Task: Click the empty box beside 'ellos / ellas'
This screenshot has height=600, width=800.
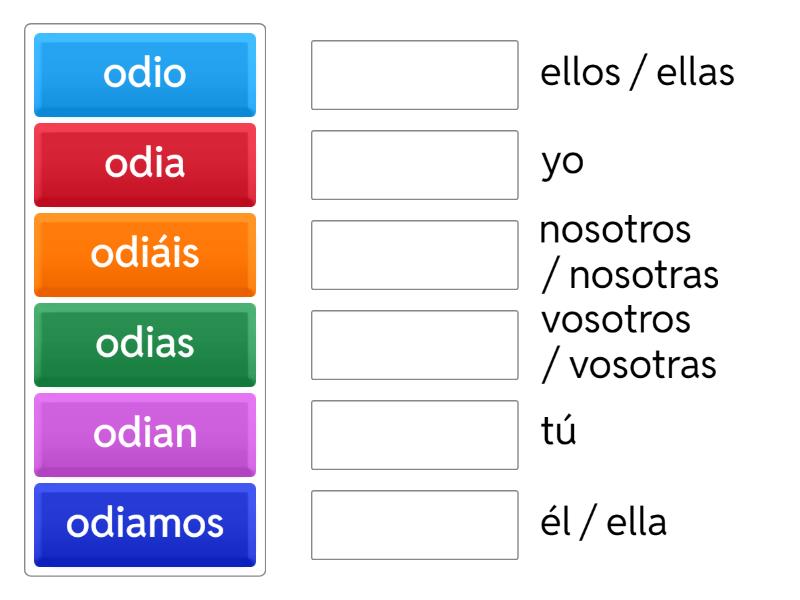Action: (414, 75)
